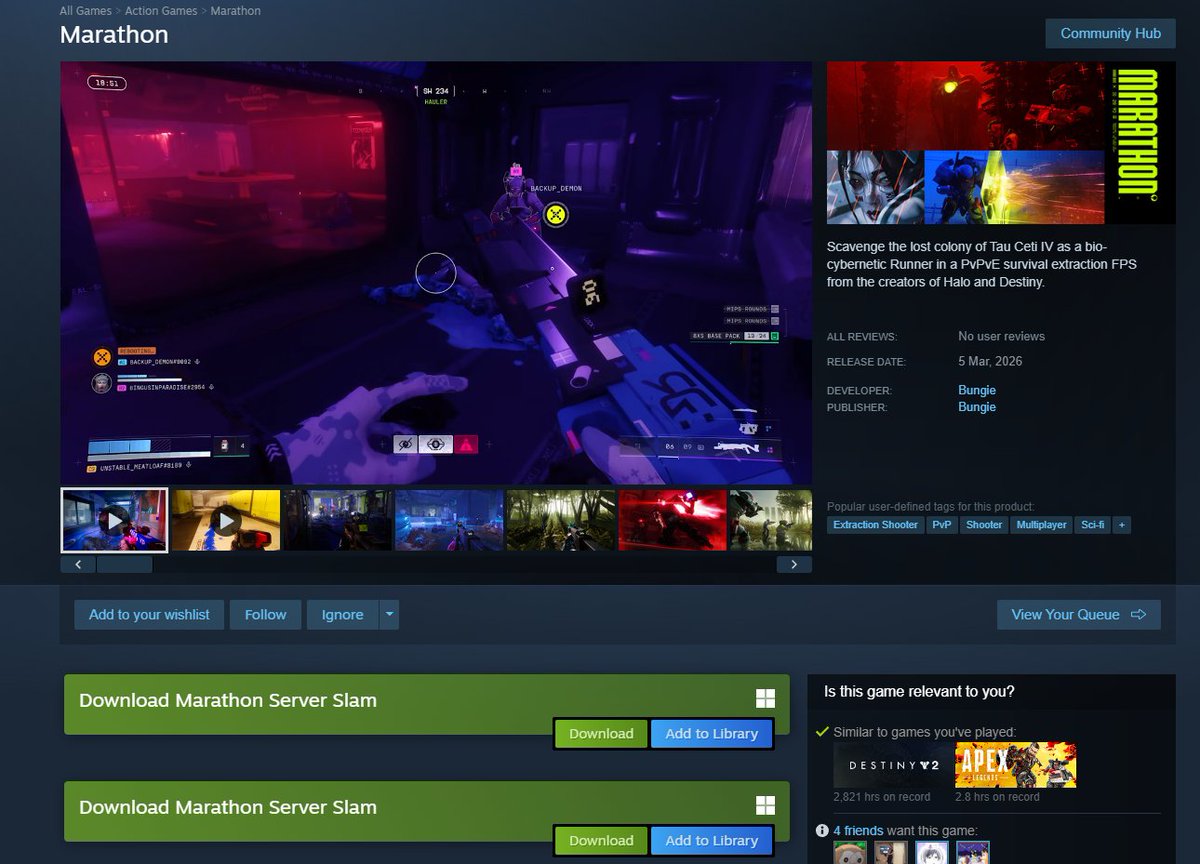Click the second friend avatar
The image size is (1200, 864).
click(891, 852)
